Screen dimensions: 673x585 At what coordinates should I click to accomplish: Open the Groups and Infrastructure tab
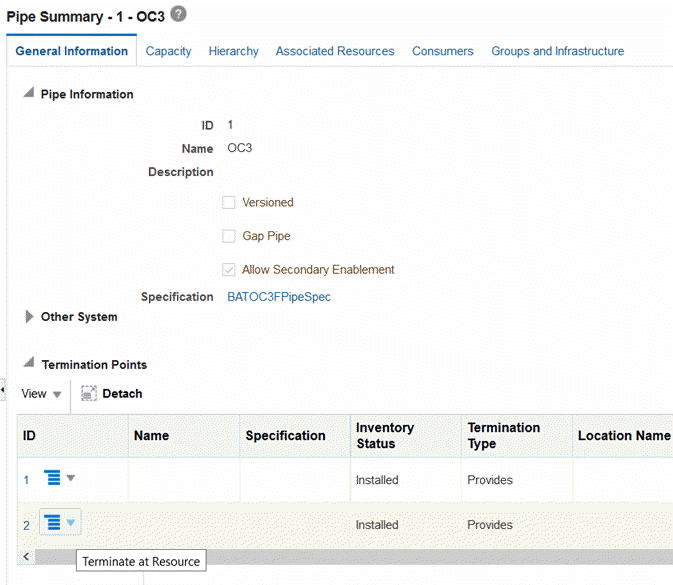point(558,51)
